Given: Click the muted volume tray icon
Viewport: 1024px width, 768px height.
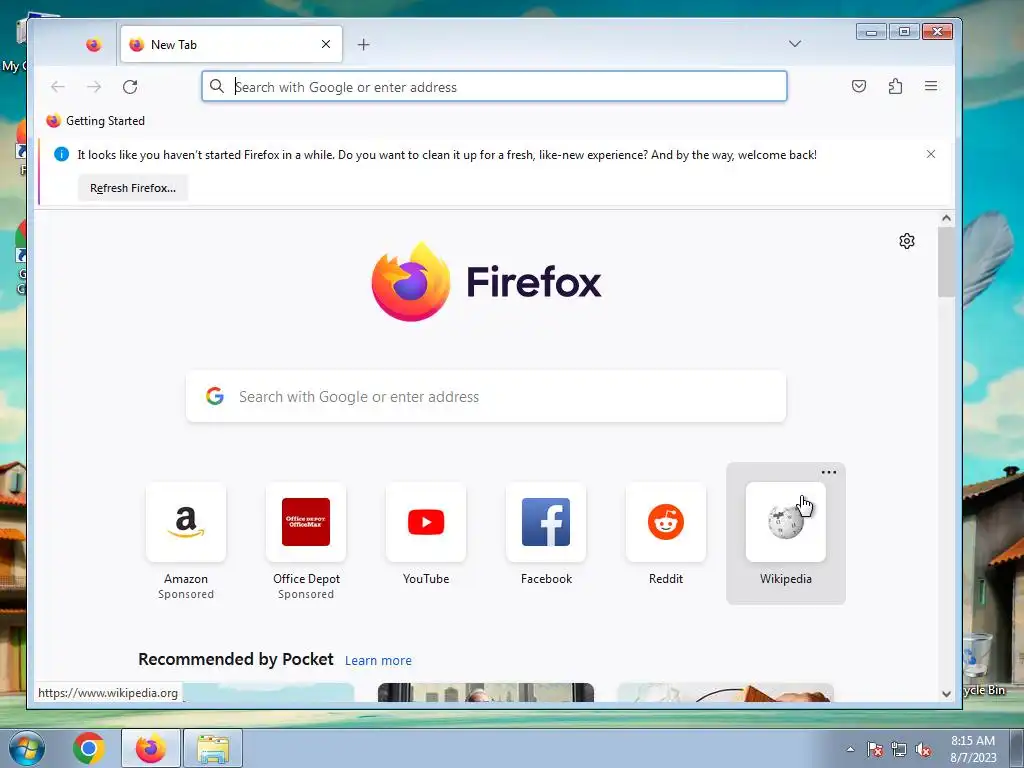Looking at the screenshot, I should click(923, 749).
